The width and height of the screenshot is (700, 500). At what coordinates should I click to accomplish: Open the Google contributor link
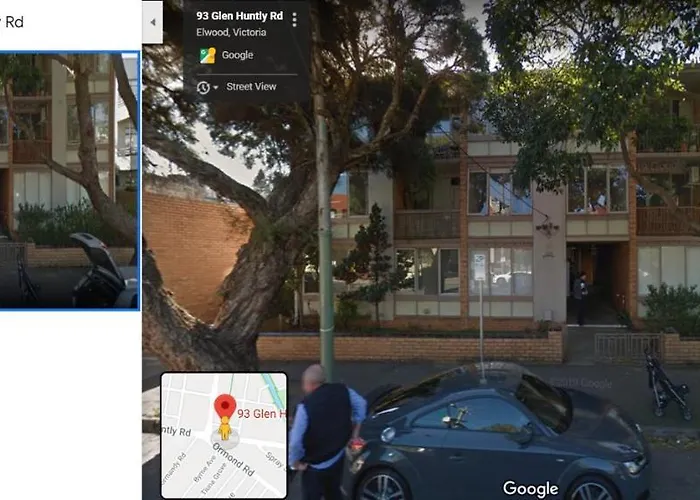point(238,55)
